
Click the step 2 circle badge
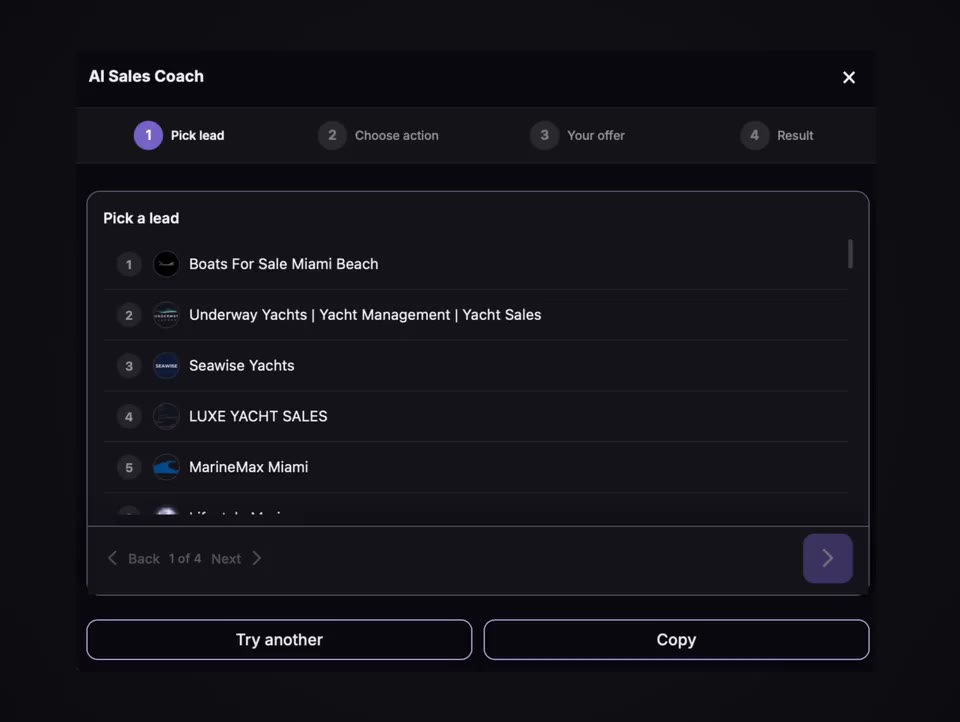tap(332, 135)
